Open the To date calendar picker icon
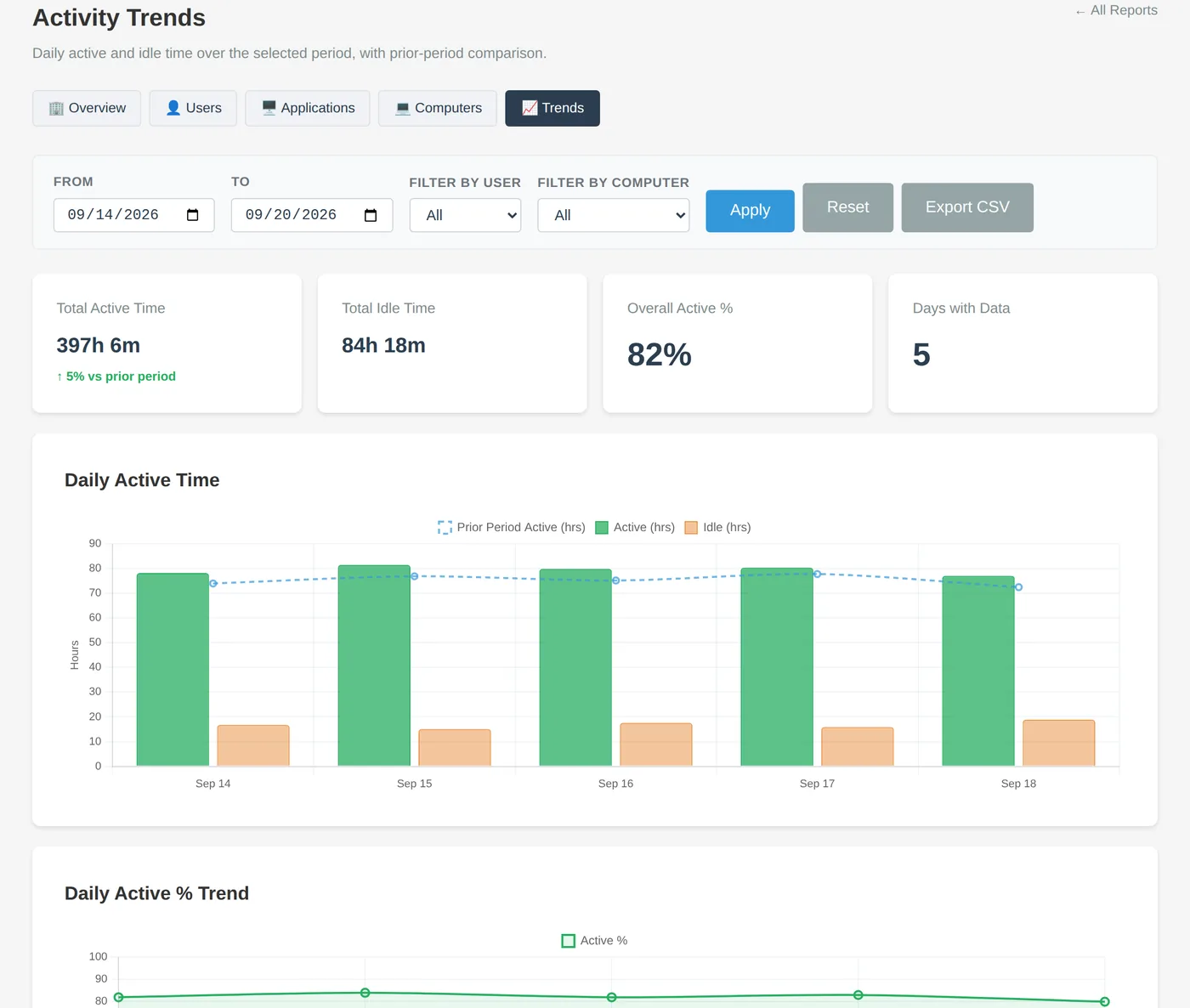This screenshot has width=1190, height=1008. click(x=371, y=215)
